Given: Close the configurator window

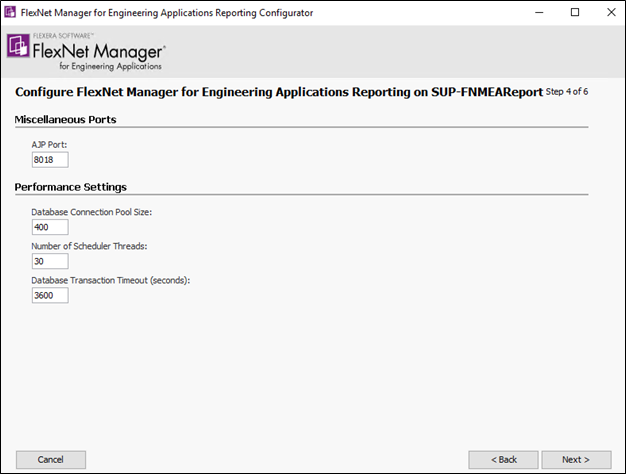Looking at the screenshot, I should (611, 12).
